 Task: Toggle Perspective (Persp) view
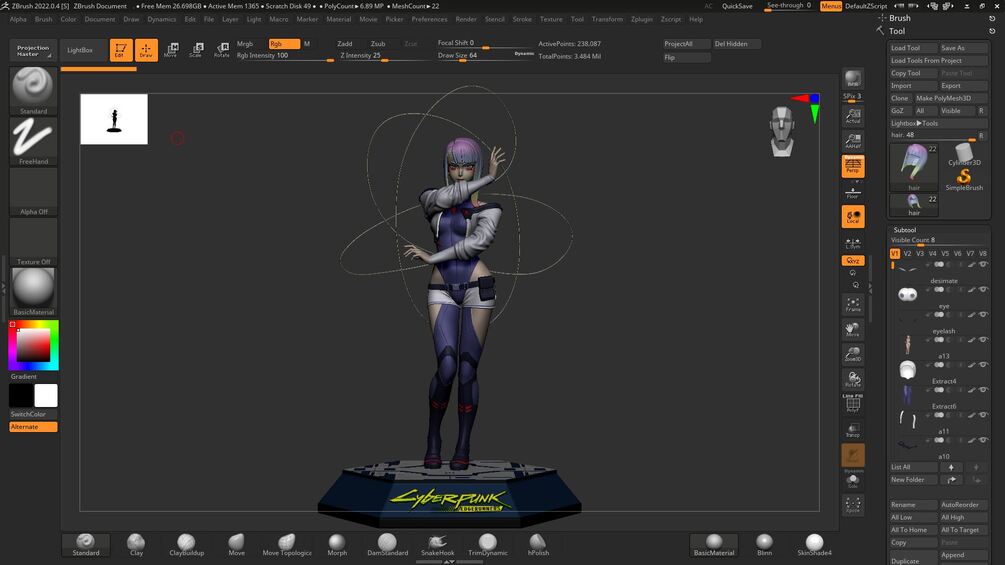point(852,166)
